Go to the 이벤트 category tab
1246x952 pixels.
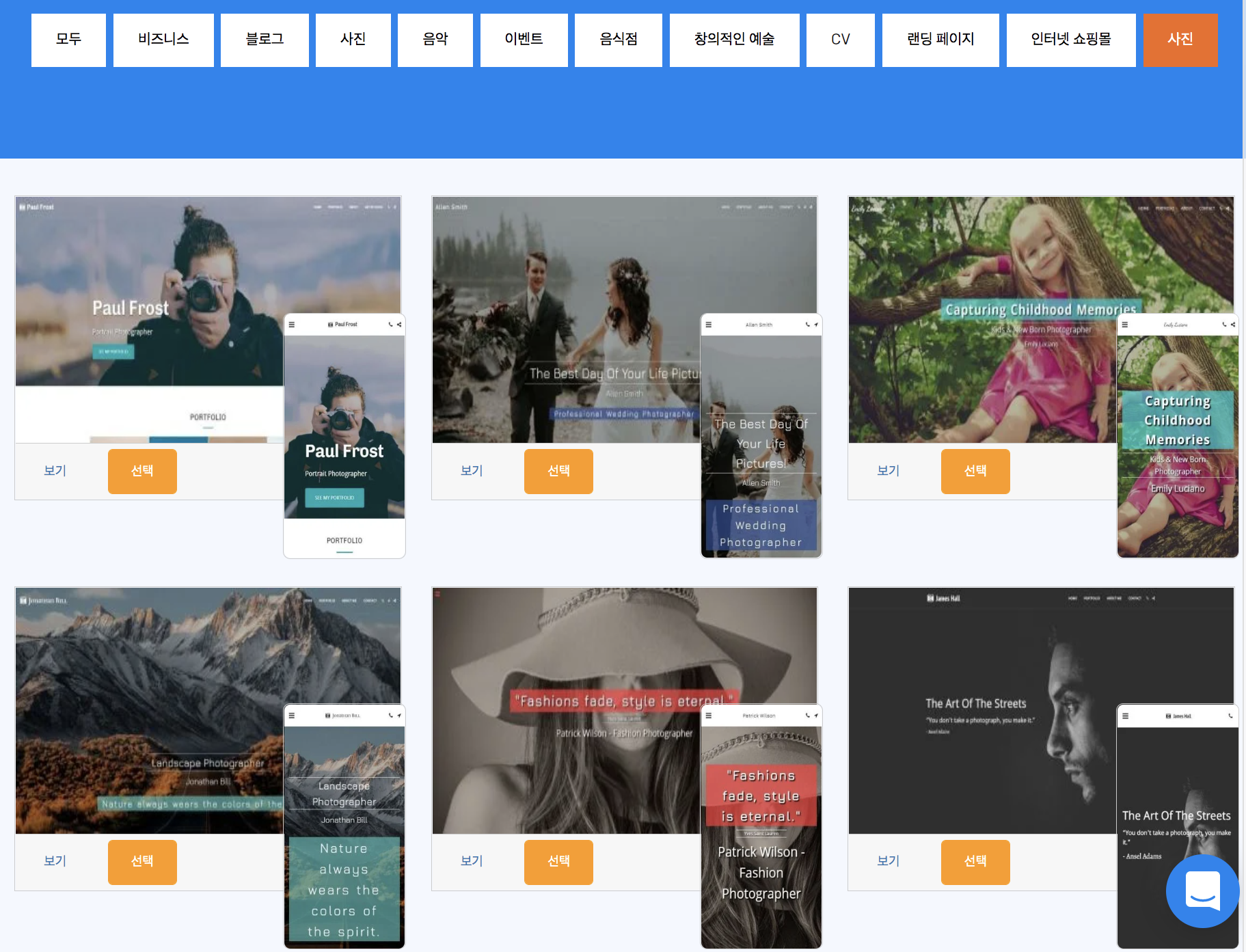pyautogui.click(x=524, y=40)
